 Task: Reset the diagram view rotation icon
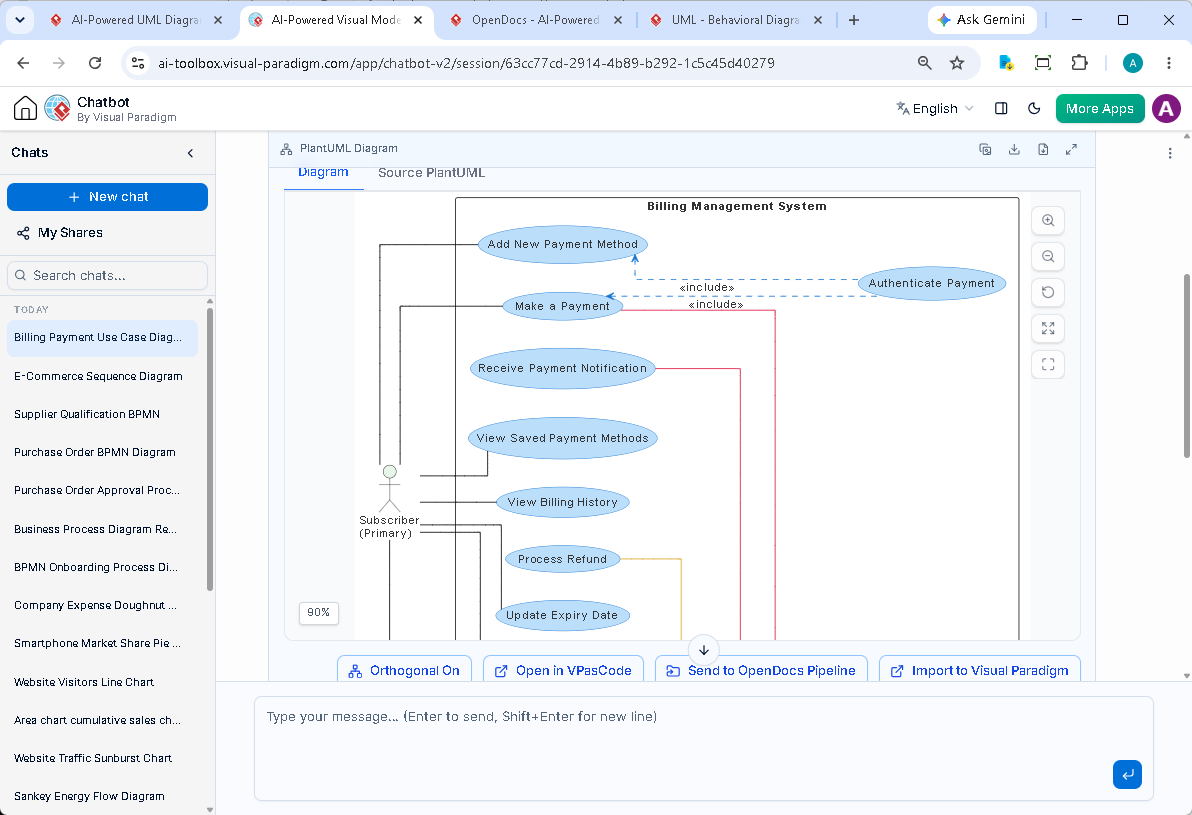[x=1048, y=292]
